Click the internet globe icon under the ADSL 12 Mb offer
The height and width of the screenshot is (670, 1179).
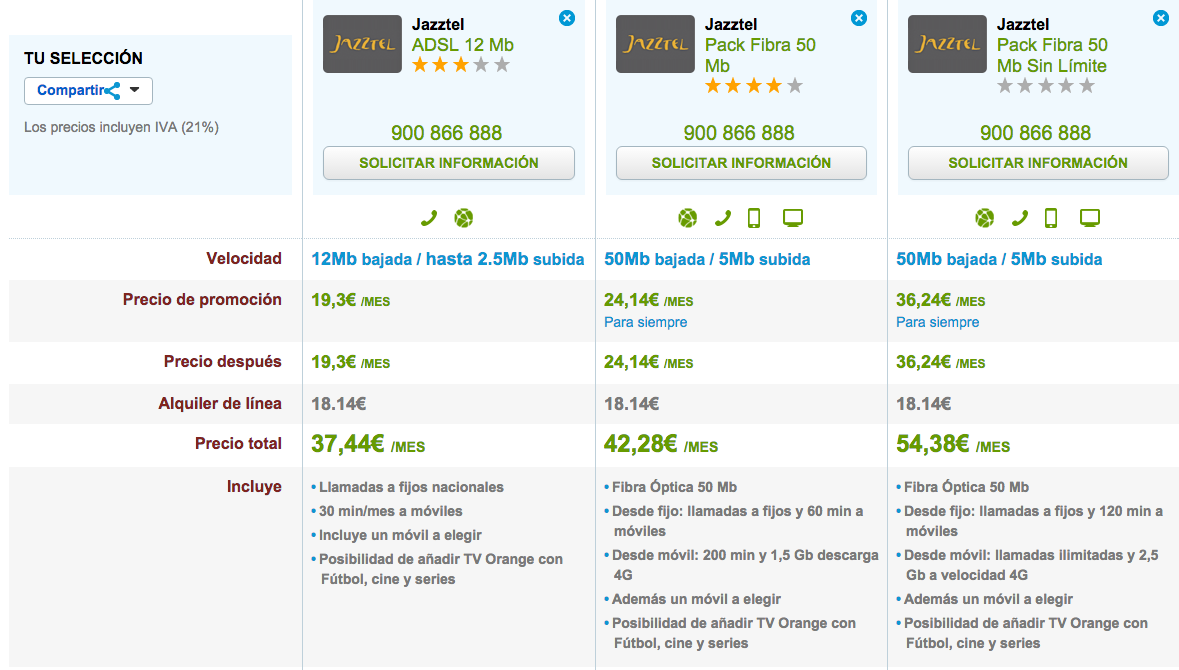pos(464,218)
